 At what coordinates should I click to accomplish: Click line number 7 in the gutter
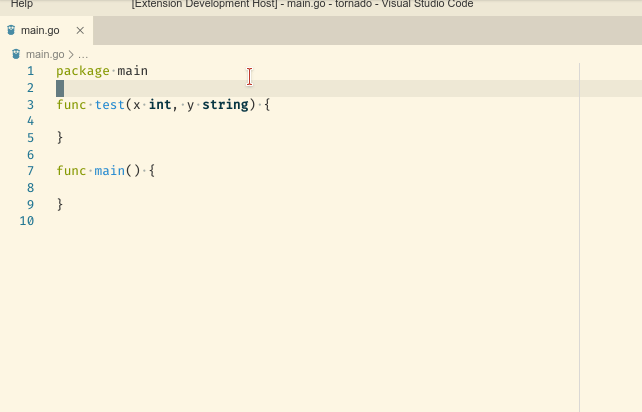[30, 171]
